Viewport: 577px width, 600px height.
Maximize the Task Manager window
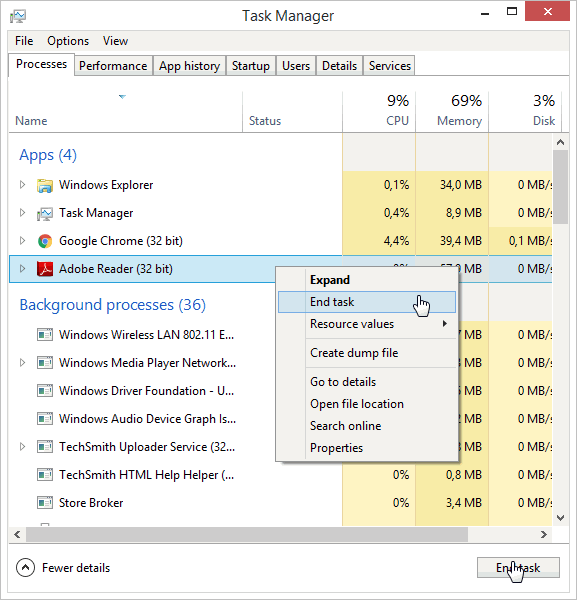[x=512, y=11]
